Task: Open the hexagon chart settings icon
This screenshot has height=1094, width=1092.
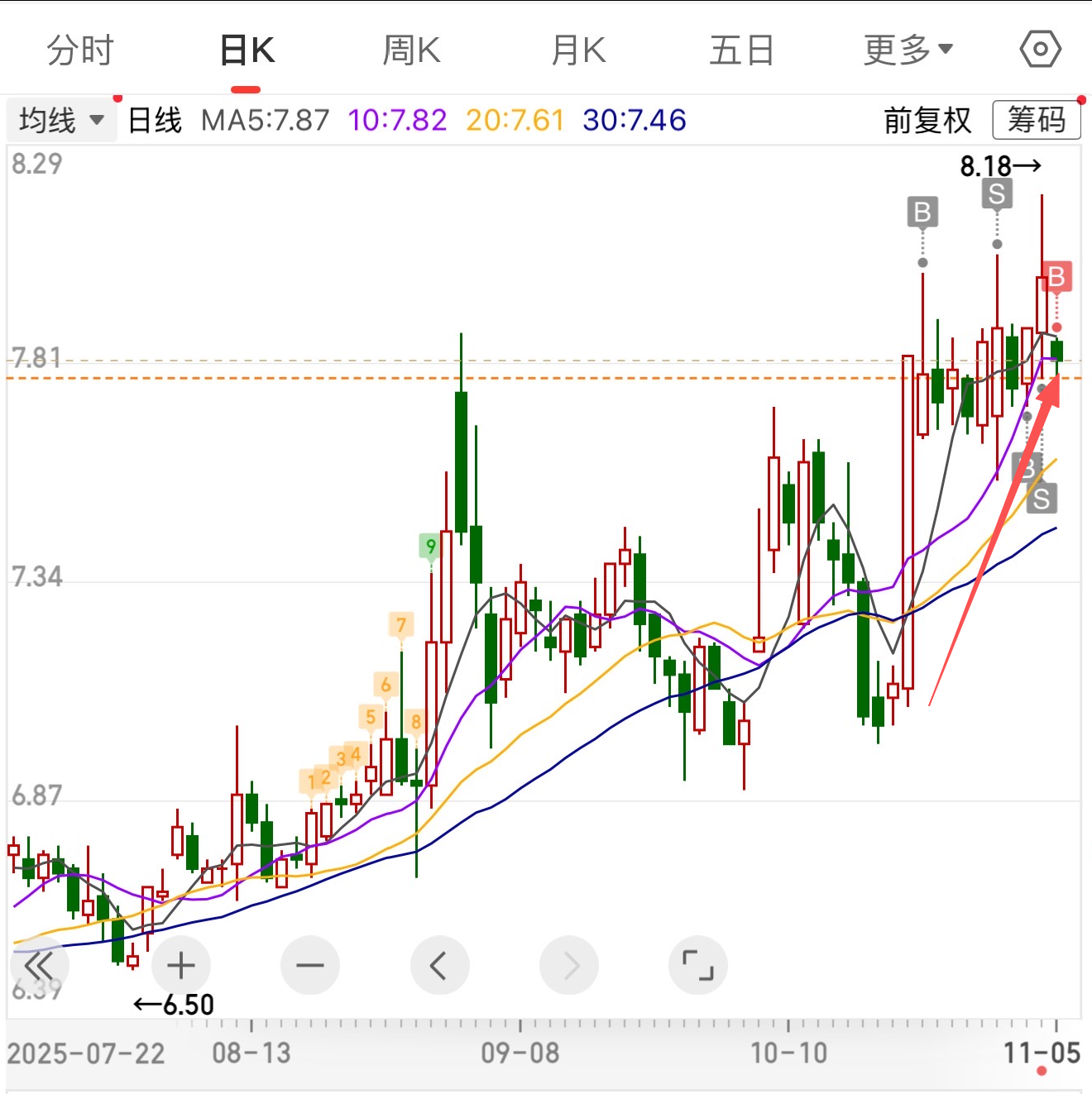Action: [1040, 50]
